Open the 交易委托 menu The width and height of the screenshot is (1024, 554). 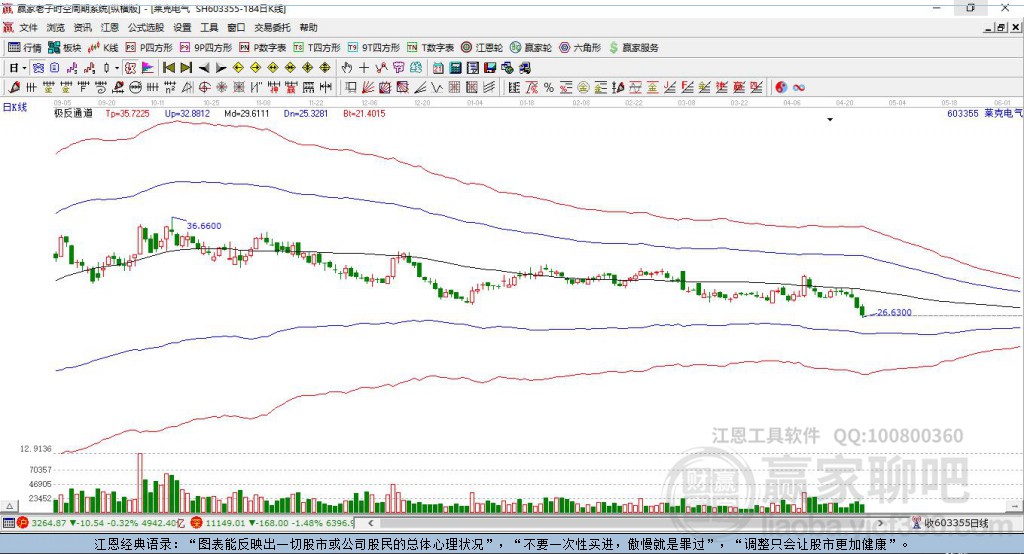pos(272,27)
